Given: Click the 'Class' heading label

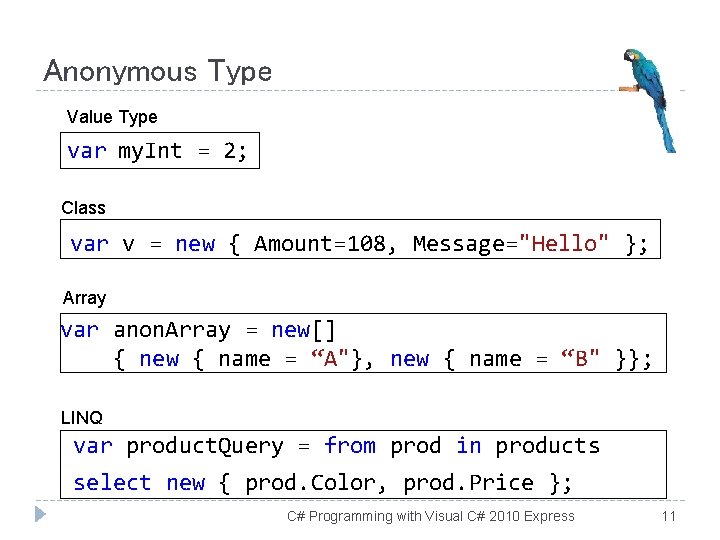Looking at the screenshot, I should 84,208.
